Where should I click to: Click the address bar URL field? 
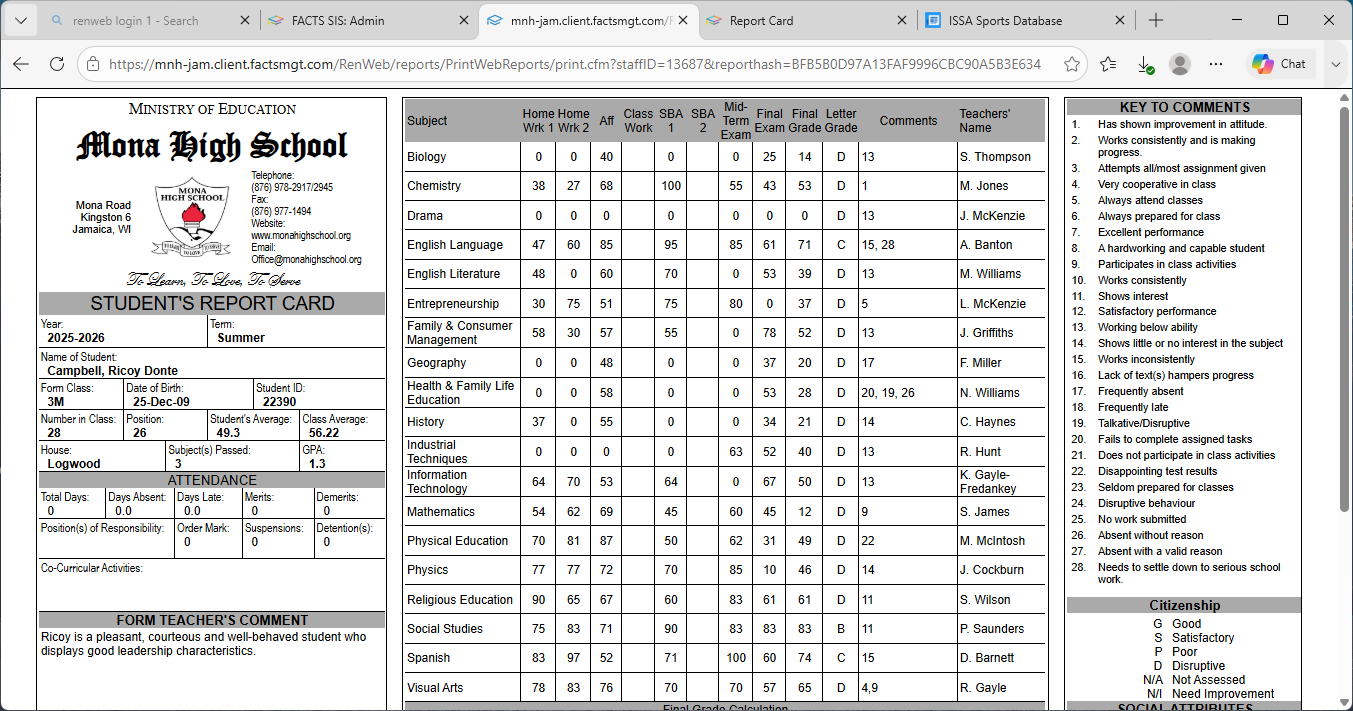575,64
